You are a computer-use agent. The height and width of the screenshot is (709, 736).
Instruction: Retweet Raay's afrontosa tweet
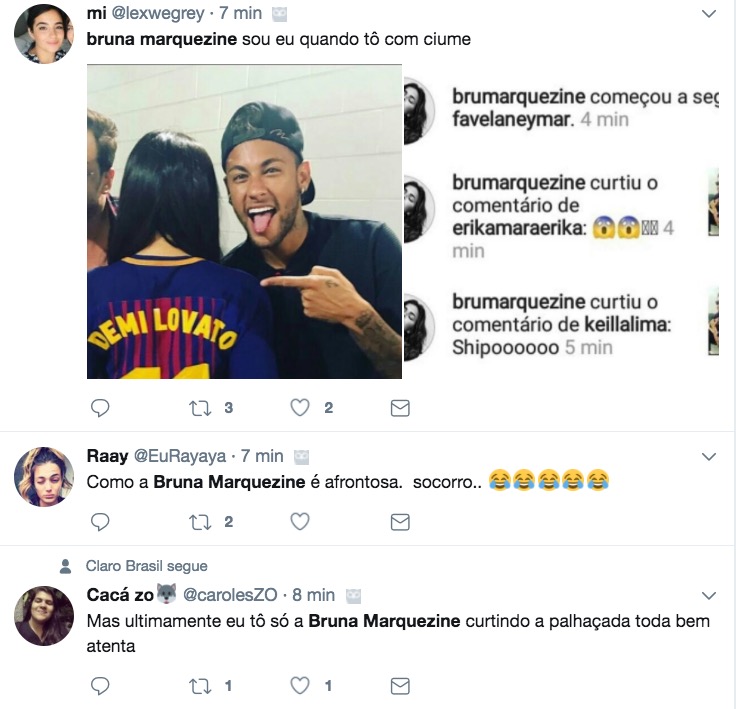(200, 521)
